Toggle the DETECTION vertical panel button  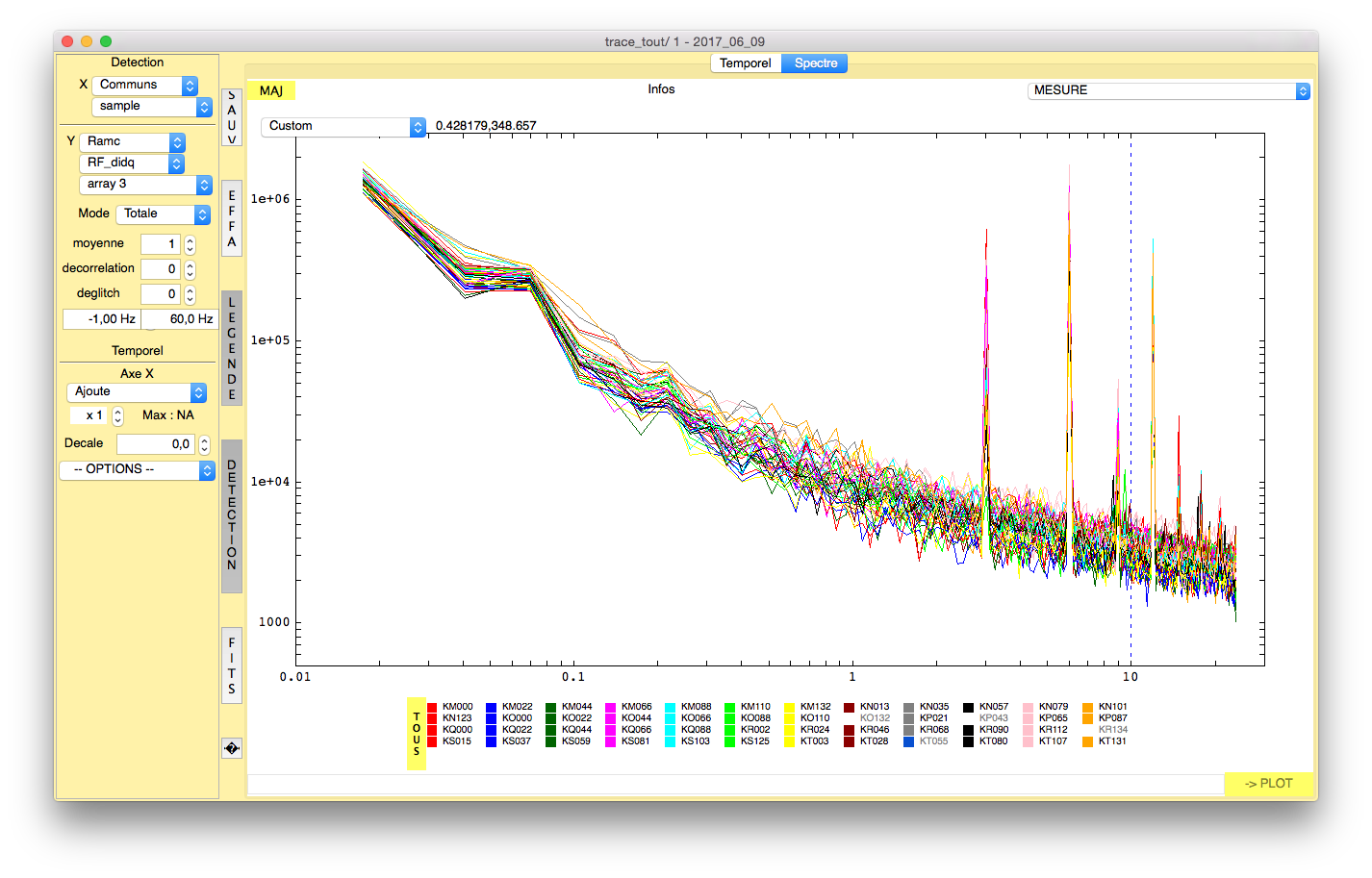(x=232, y=515)
